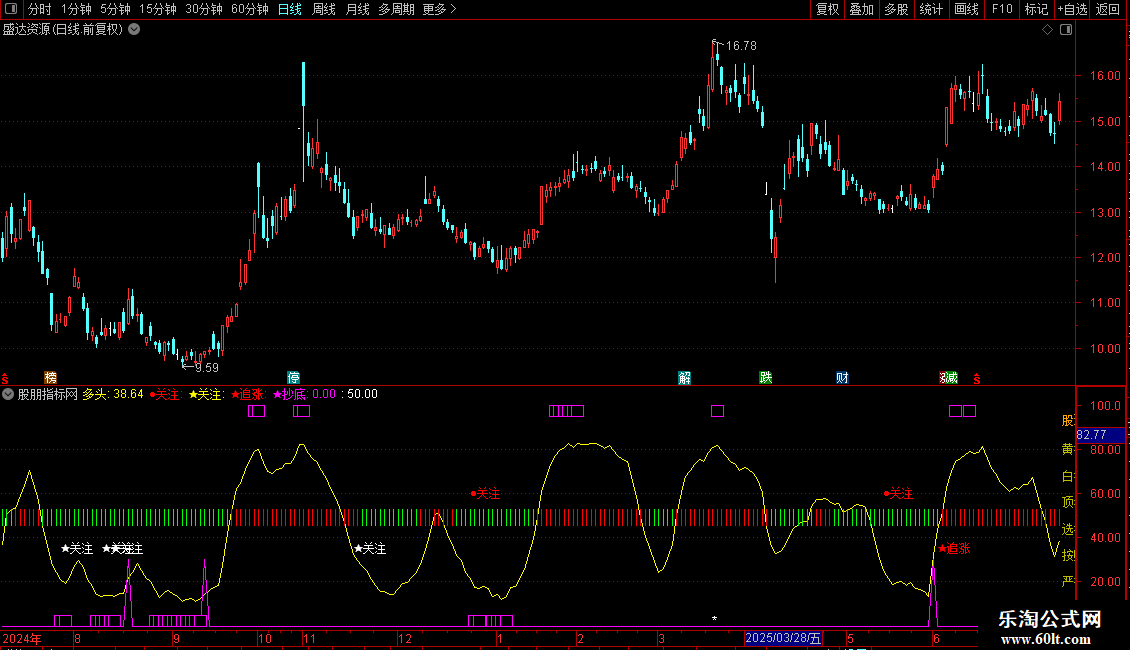Screen dimensions: 1130x650
Task: Click the 2025/03/28 date marker on timeline
Action: tap(784, 638)
